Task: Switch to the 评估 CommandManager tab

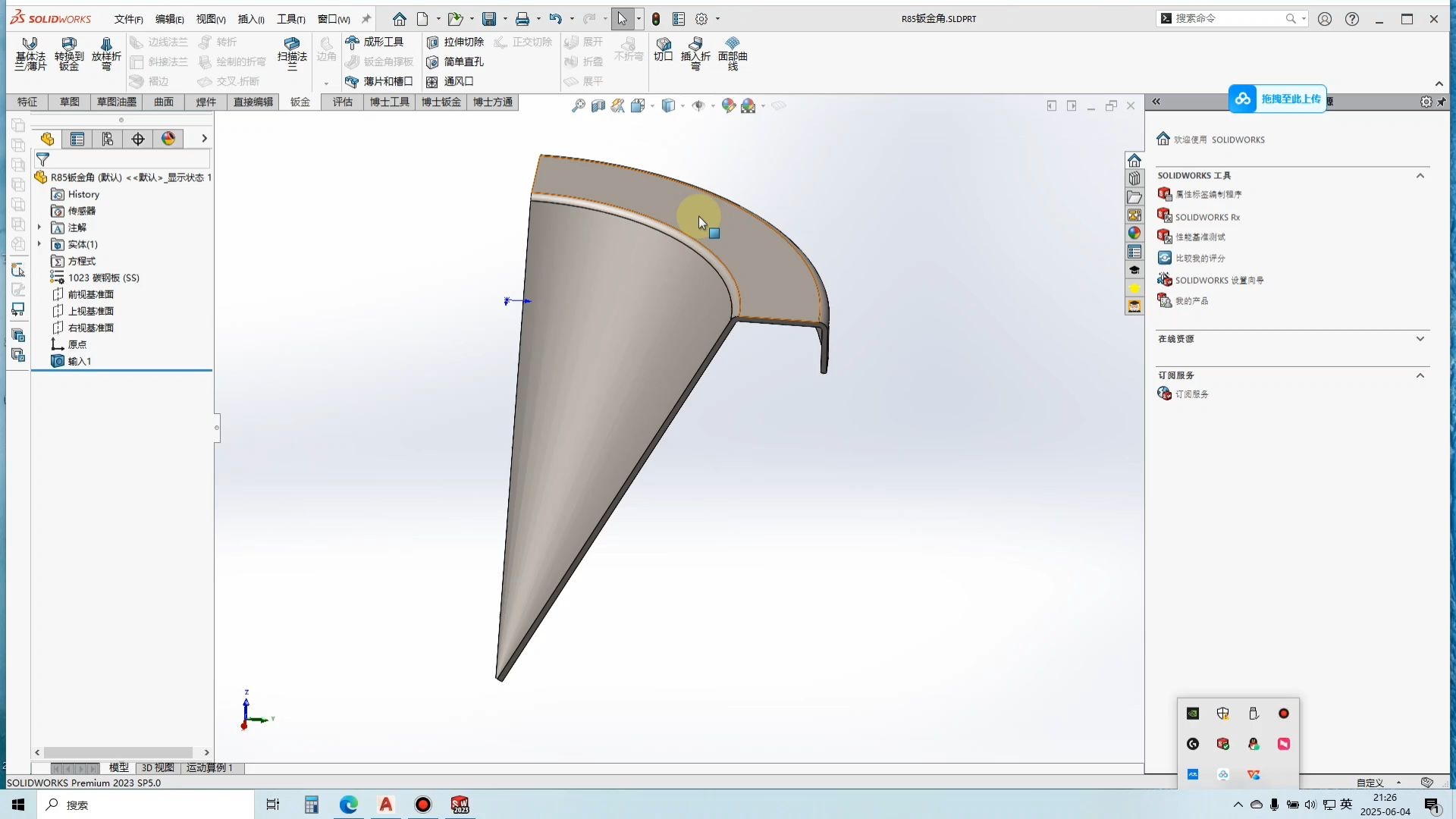Action: click(x=341, y=102)
